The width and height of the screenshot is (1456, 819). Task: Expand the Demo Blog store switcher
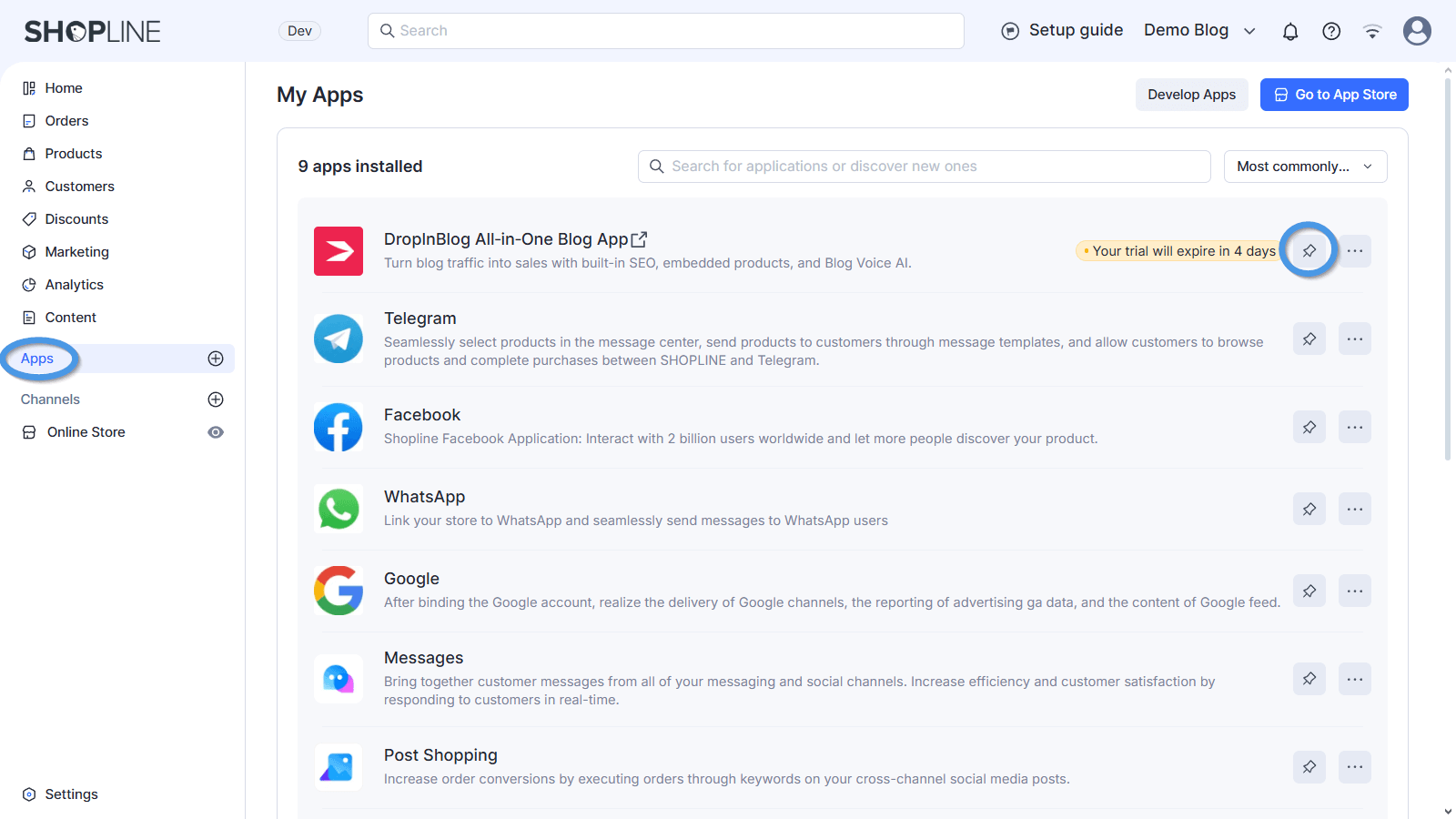click(x=1199, y=31)
